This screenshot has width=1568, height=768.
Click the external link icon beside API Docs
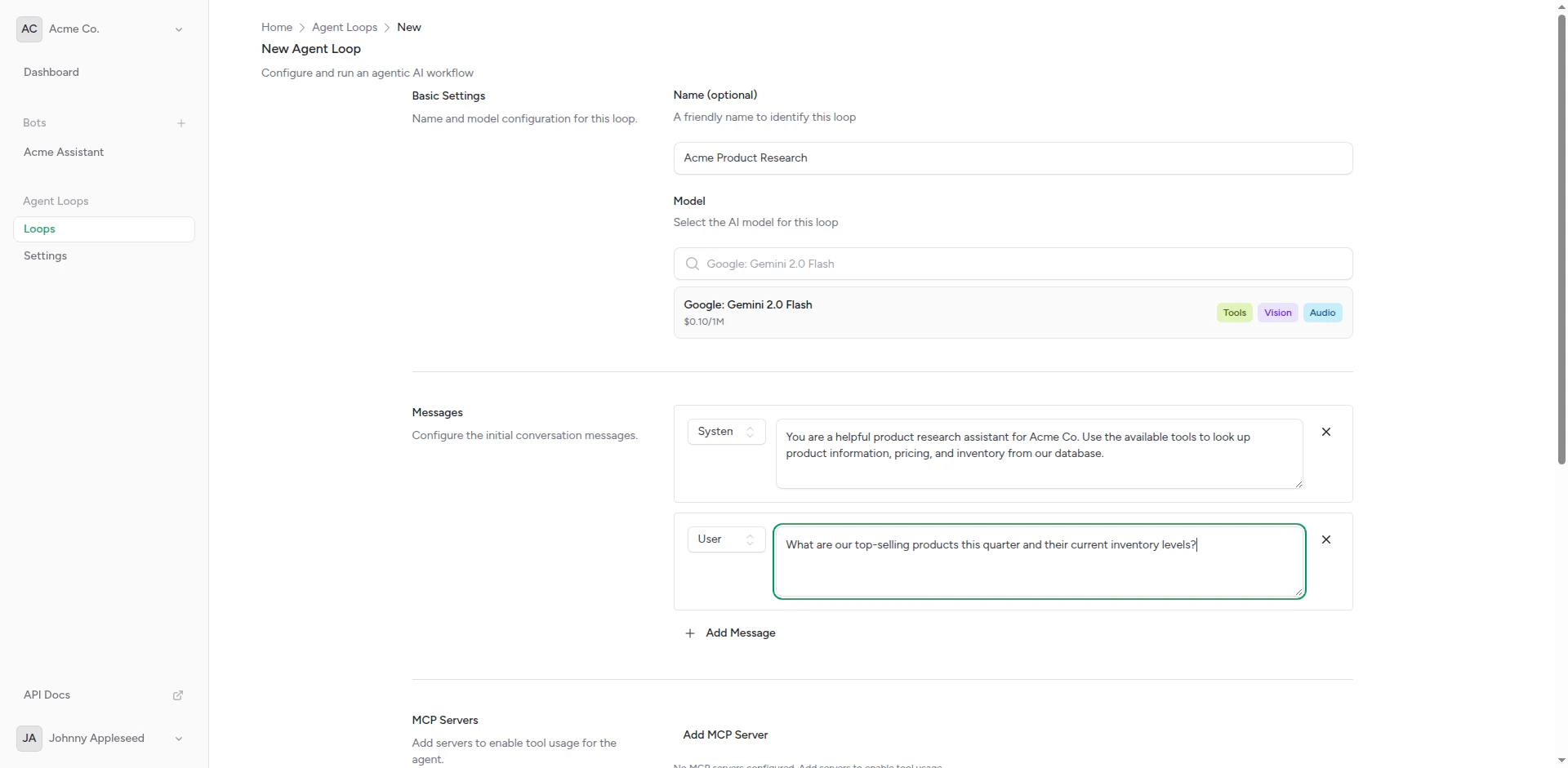178,695
